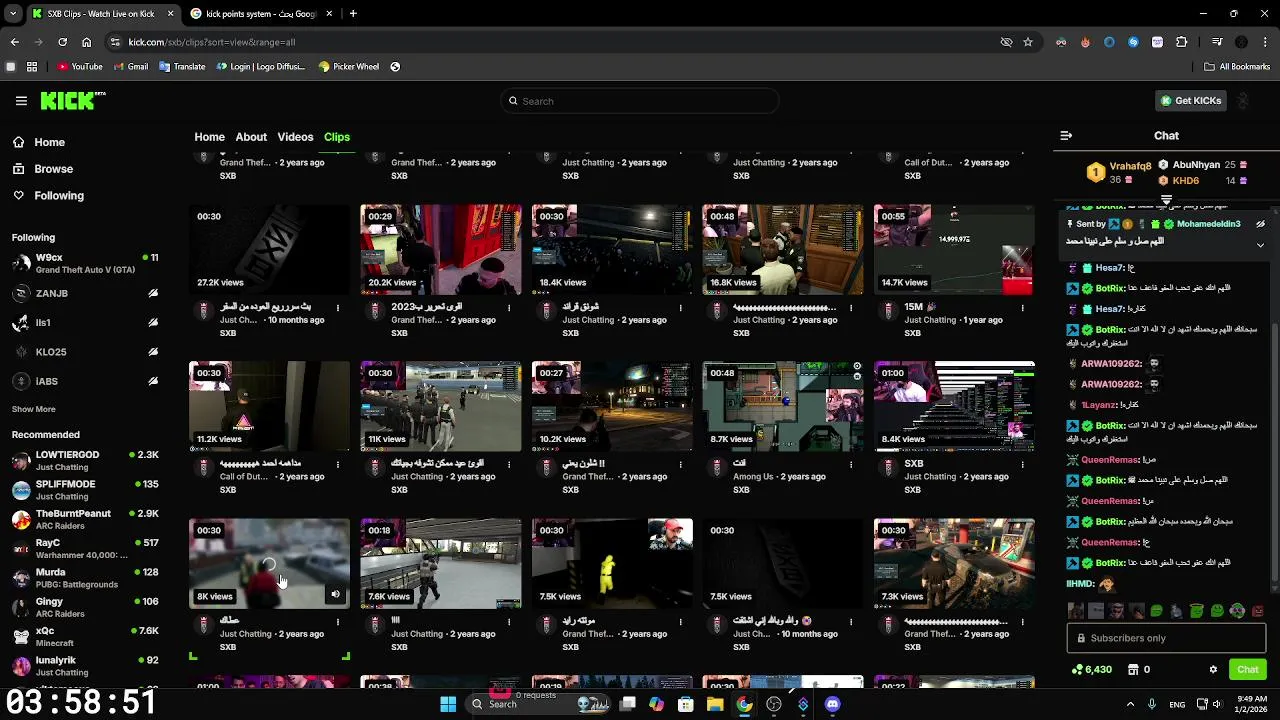This screenshot has height=720, width=1280.
Task: Play the 14.7K views clip thumbnail
Action: pos(954,250)
